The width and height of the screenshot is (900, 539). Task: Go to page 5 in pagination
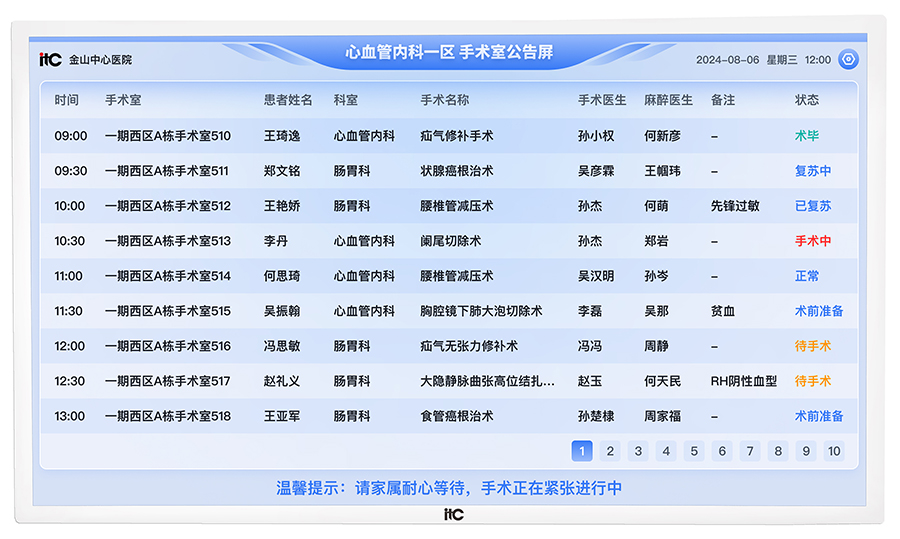[694, 451]
